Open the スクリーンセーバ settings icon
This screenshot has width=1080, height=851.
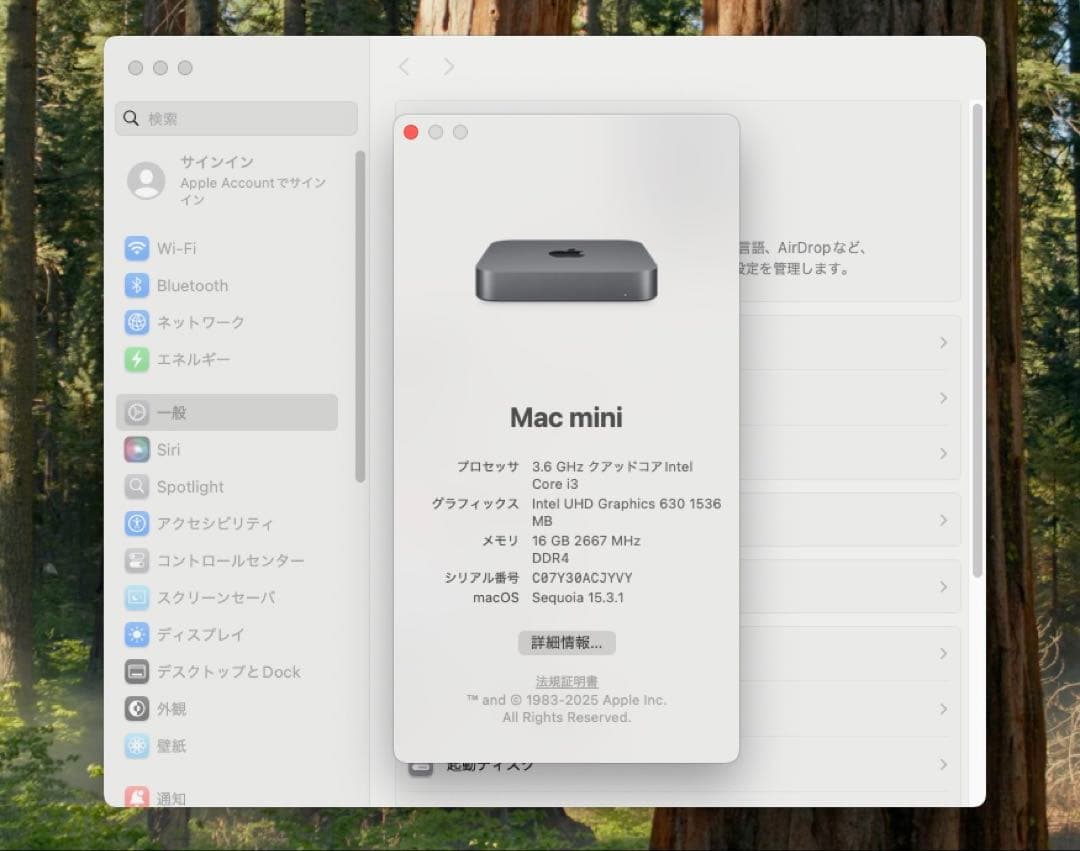click(136, 597)
